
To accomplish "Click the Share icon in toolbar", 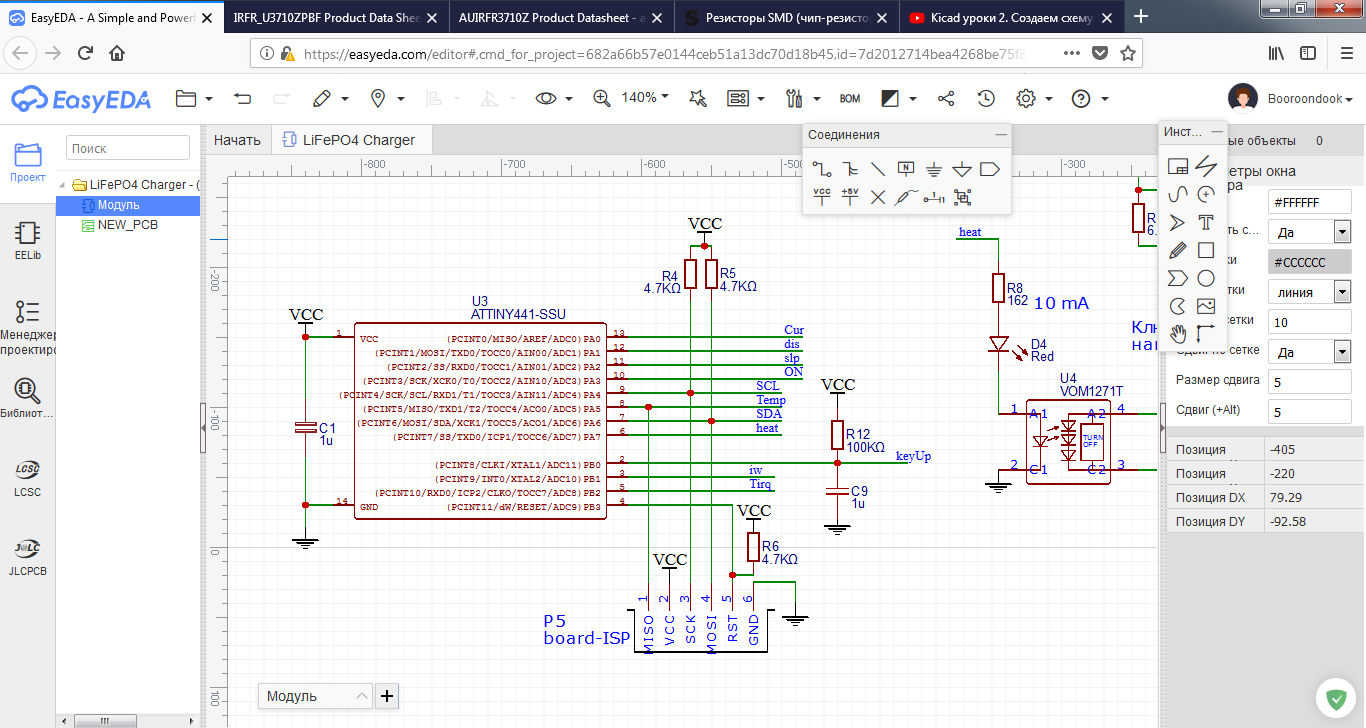I will click(946, 98).
